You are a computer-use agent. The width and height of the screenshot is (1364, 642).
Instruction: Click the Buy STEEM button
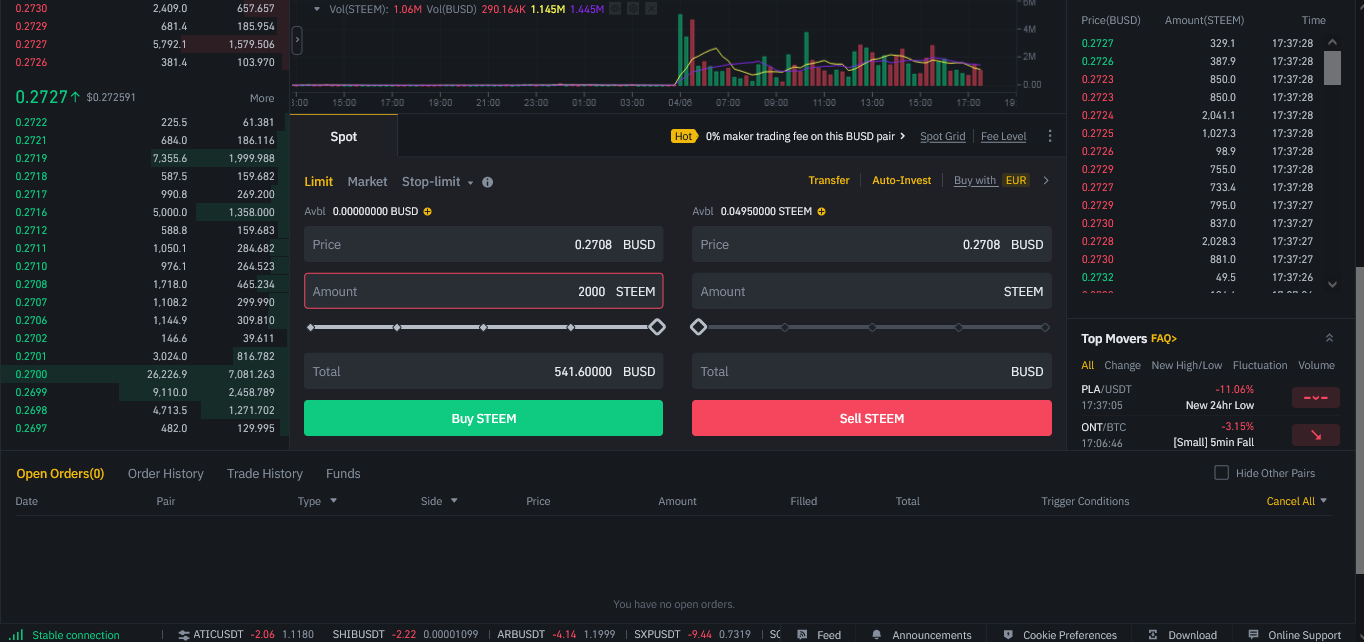point(484,418)
